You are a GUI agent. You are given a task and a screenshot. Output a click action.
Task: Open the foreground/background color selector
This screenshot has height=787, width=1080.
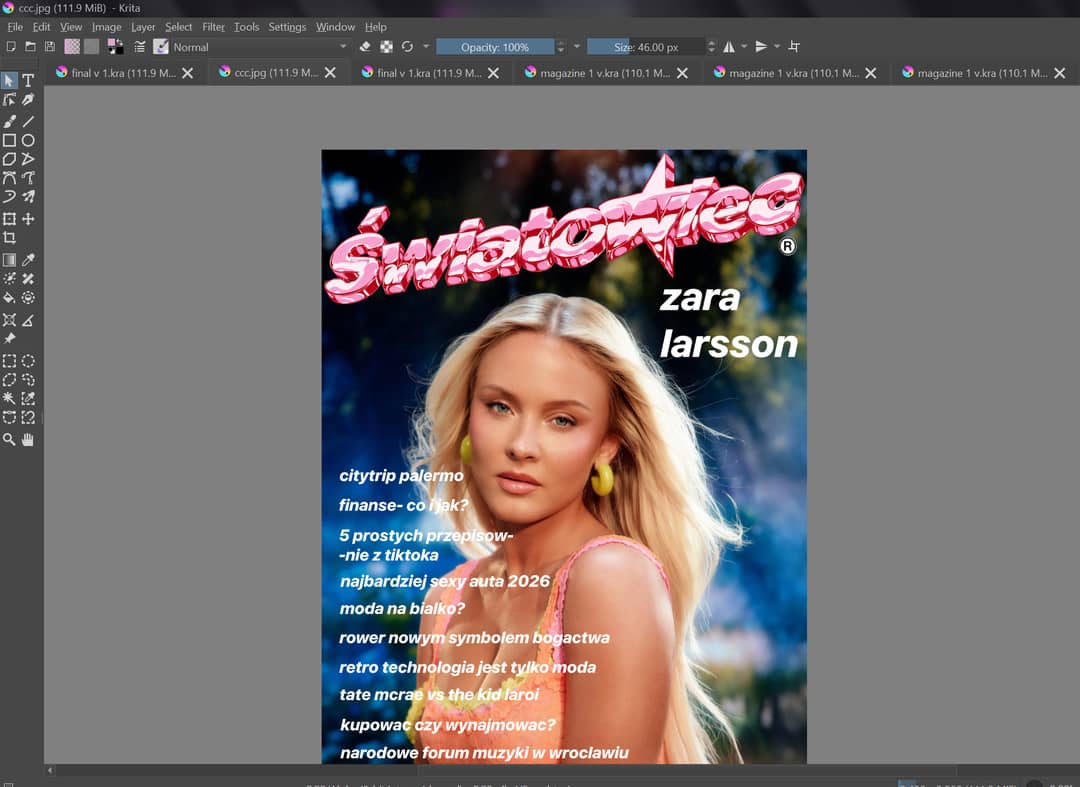coord(116,47)
